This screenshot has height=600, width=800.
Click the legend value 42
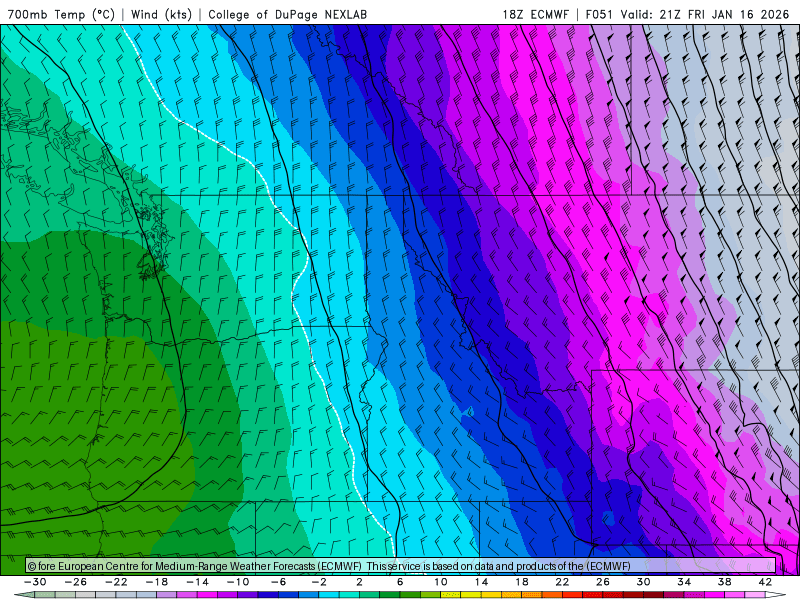765,582
